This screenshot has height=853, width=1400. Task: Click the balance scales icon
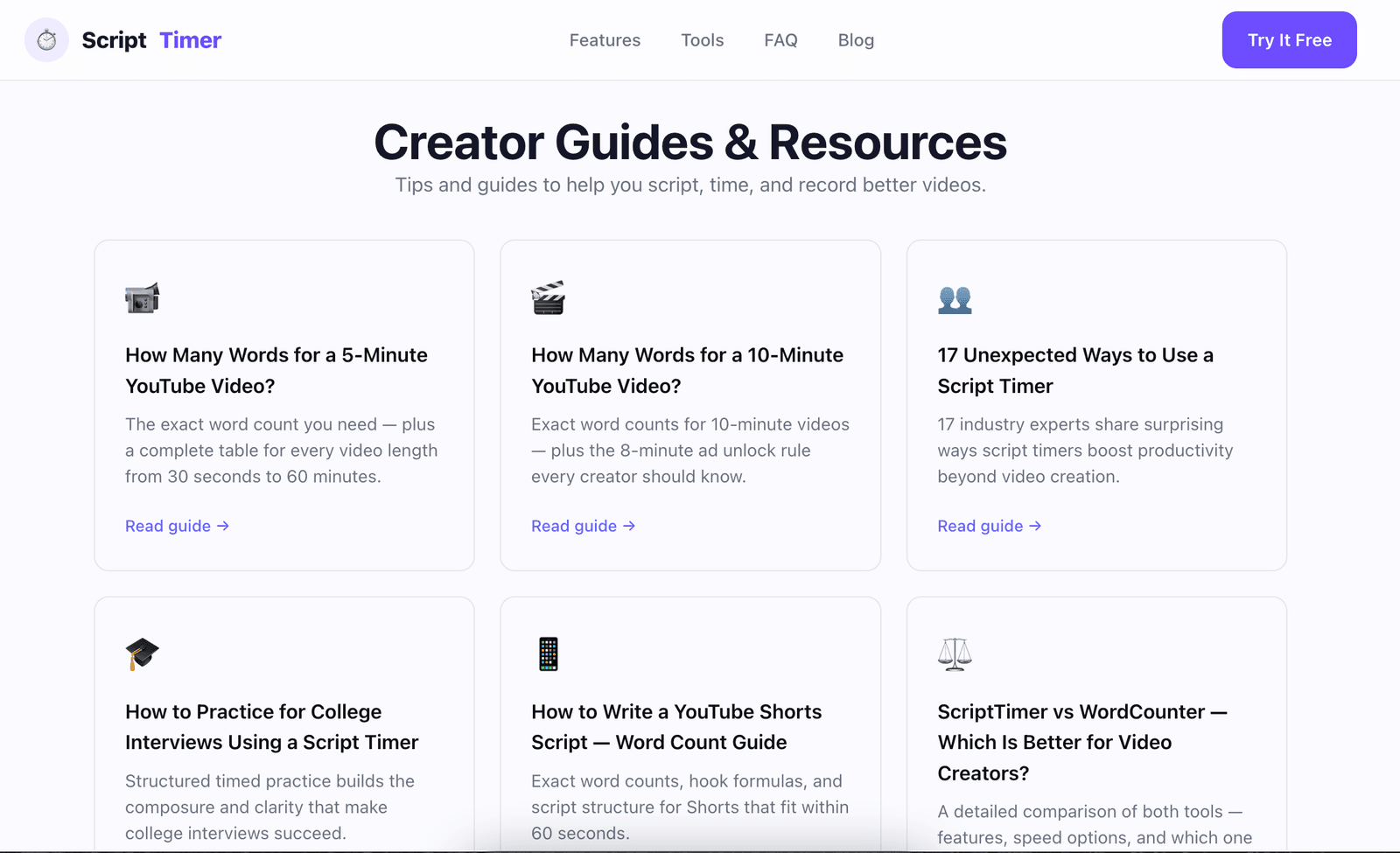pos(955,654)
